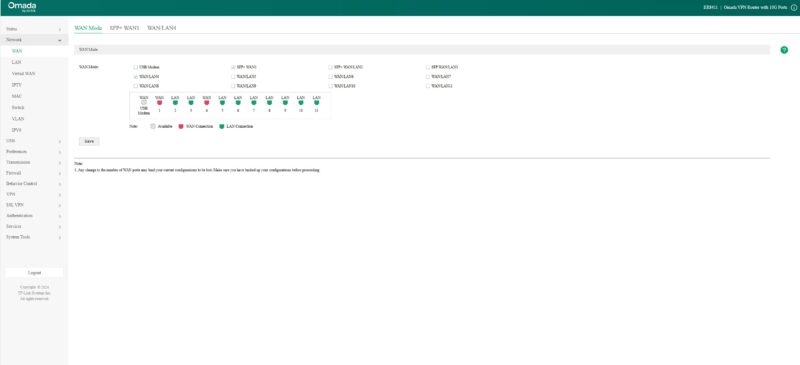Viewport: 800px width, 365px height.
Task: Click the green LAN port 9 icon
Action: tap(285, 103)
